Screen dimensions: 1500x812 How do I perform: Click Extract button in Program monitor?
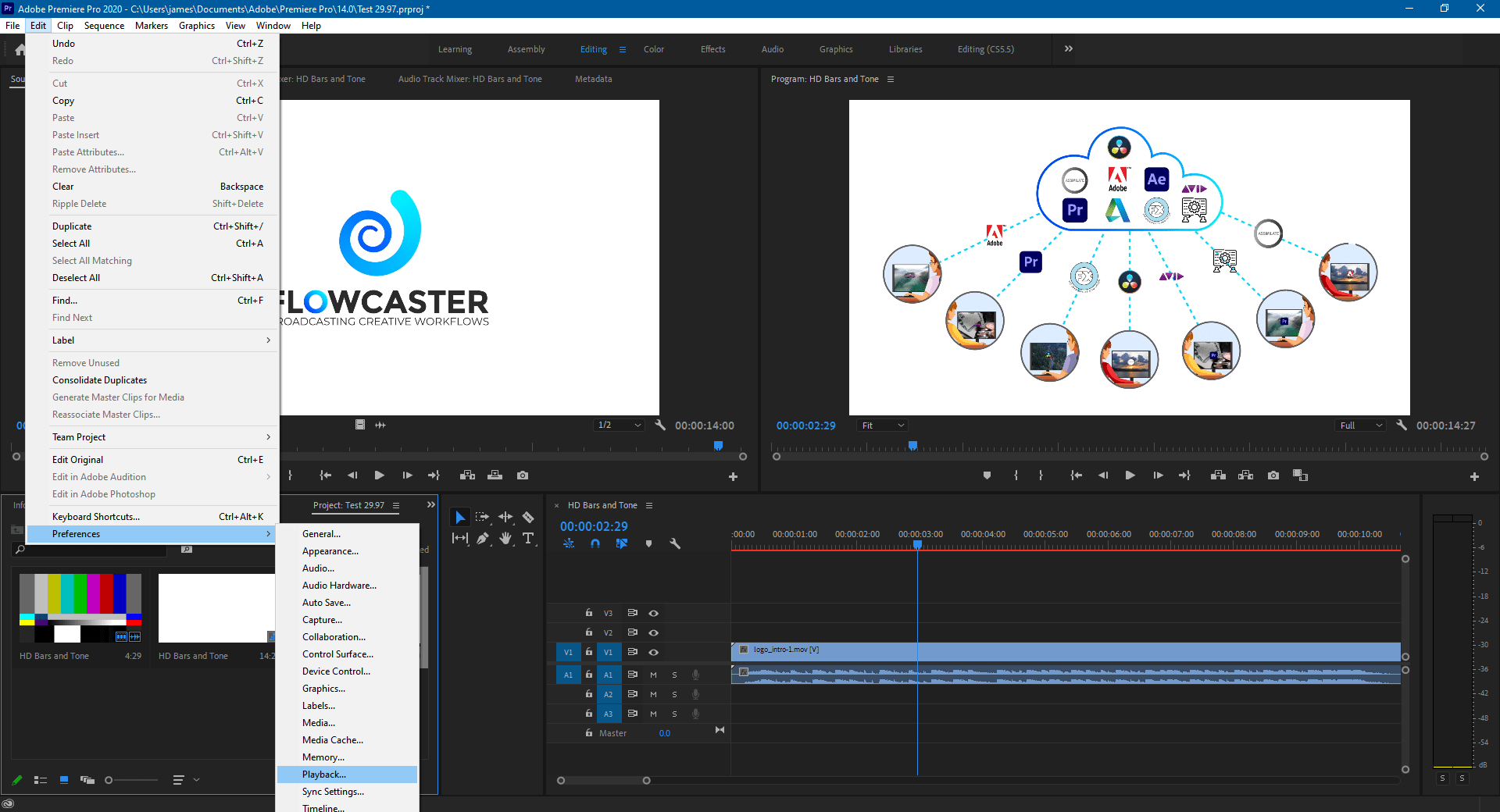pyautogui.click(x=1246, y=475)
